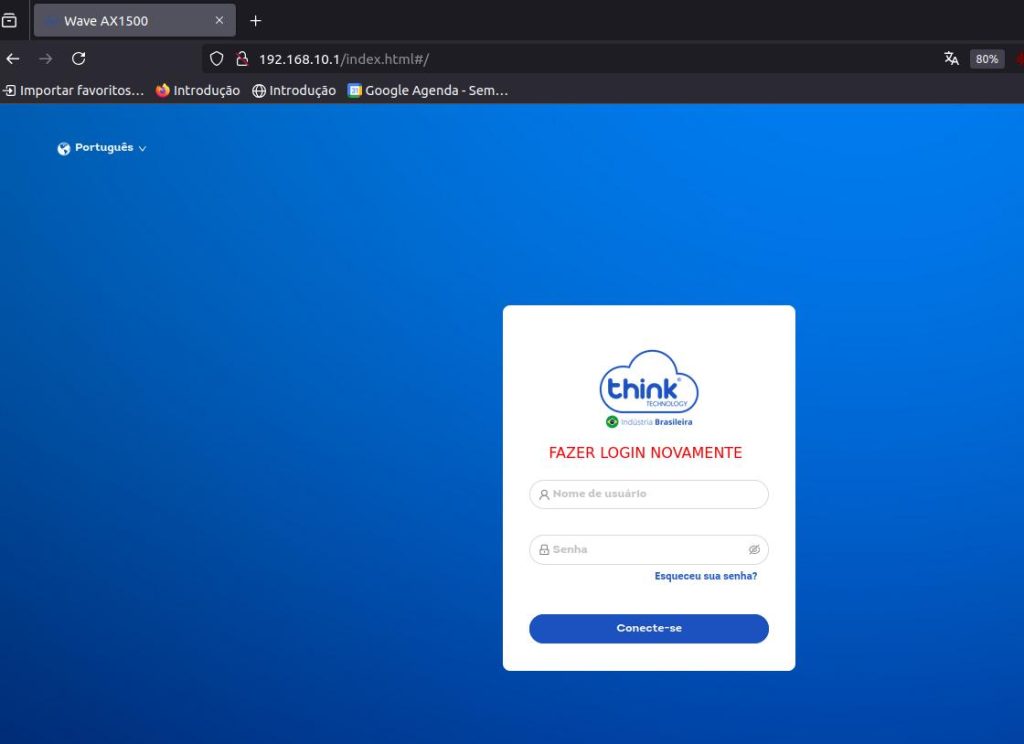
Task: Click the Nome de usuário field
Action: pyautogui.click(x=648, y=494)
